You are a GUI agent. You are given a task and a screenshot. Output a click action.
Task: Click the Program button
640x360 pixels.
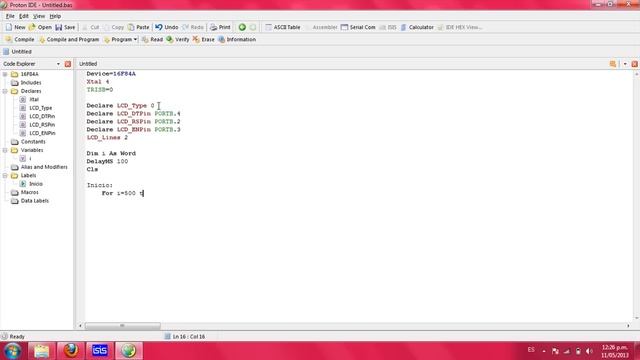coord(118,39)
